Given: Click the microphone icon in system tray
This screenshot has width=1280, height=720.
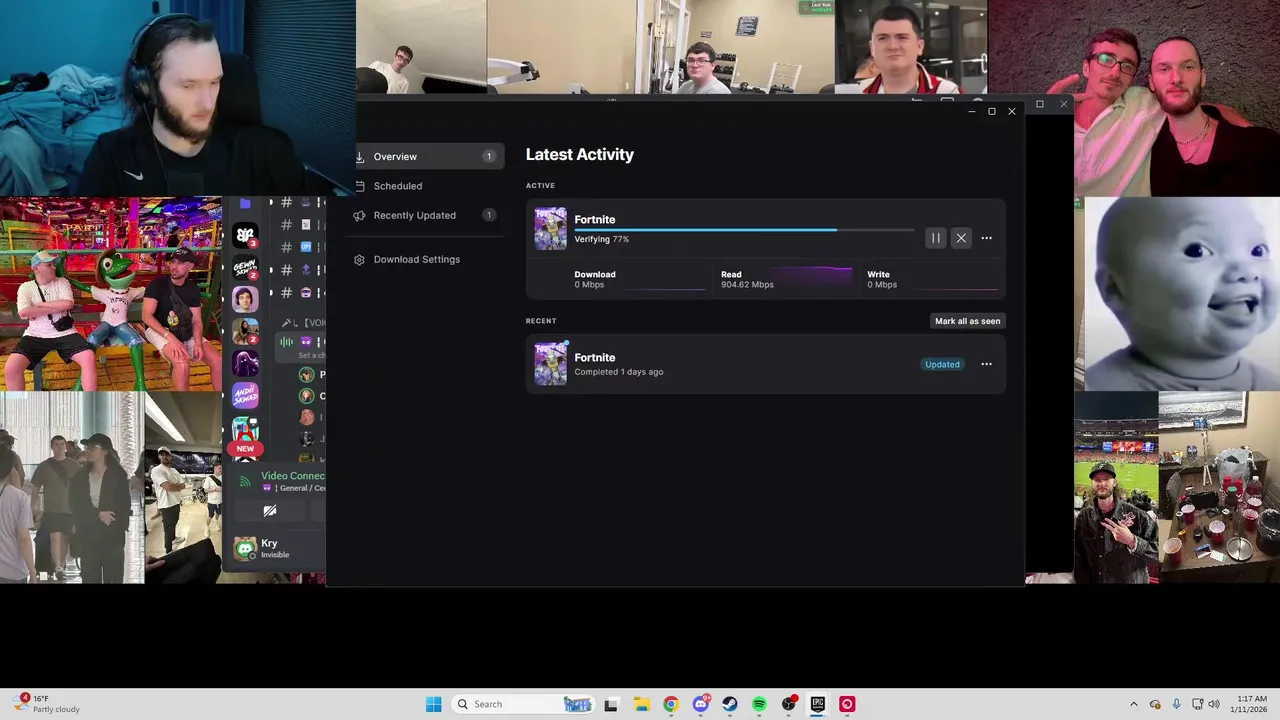Looking at the screenshot, I should click(1176, 704).
